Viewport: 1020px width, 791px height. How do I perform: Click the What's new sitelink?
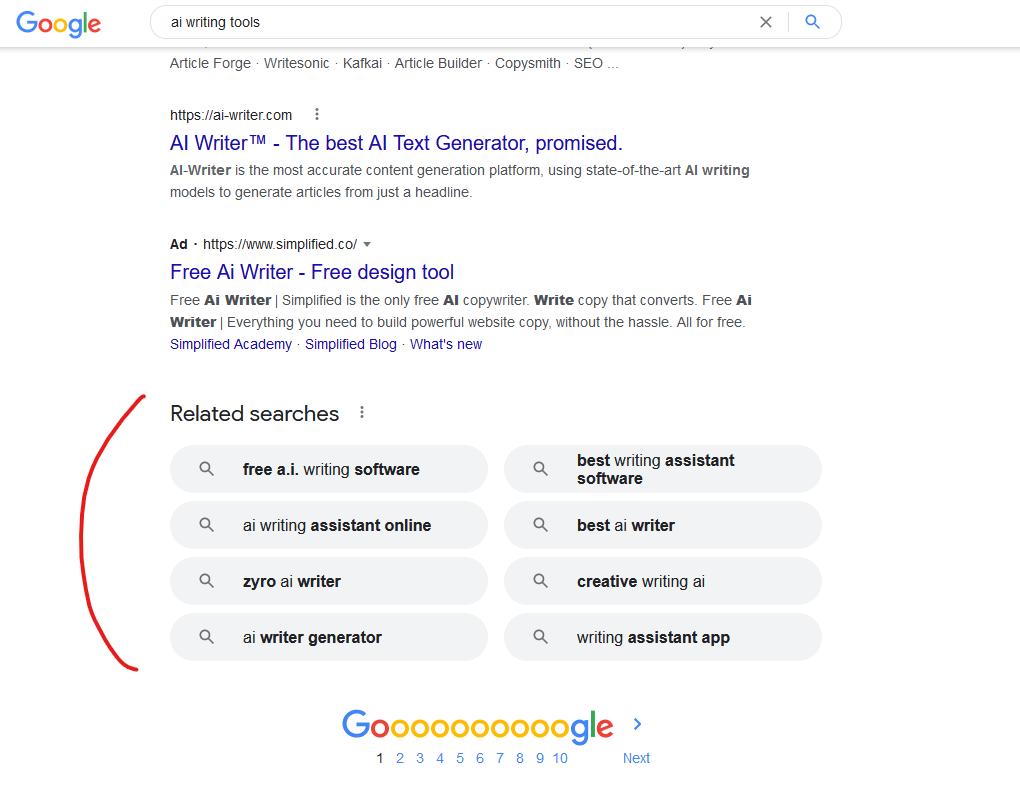446,344
